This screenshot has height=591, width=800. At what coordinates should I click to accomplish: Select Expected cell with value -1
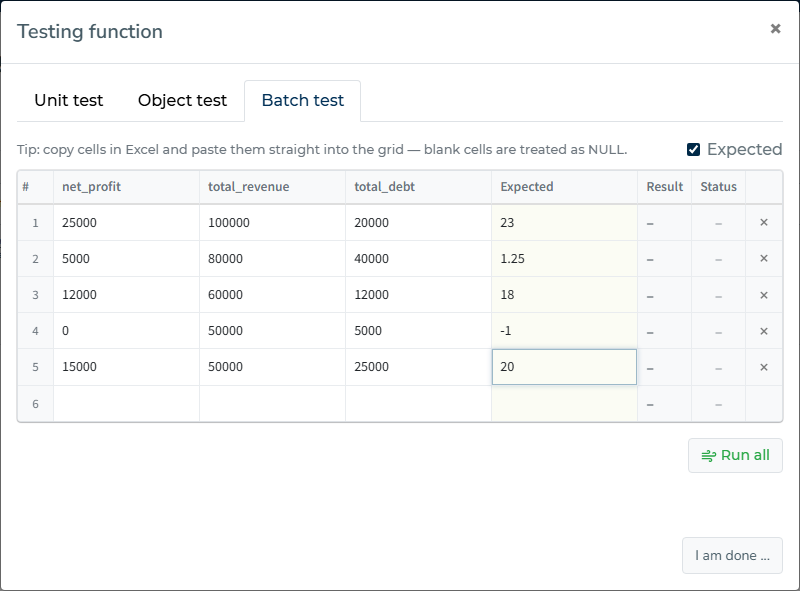(x=564, y=331)
